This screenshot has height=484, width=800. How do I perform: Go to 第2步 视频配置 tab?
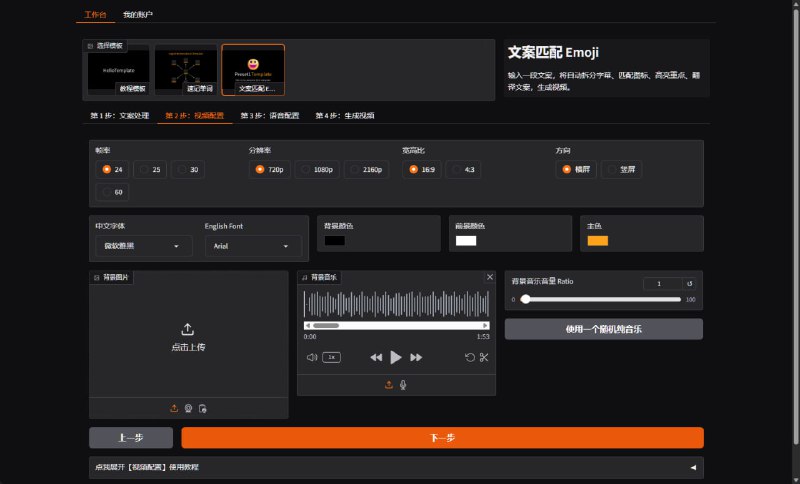[194, 116]
